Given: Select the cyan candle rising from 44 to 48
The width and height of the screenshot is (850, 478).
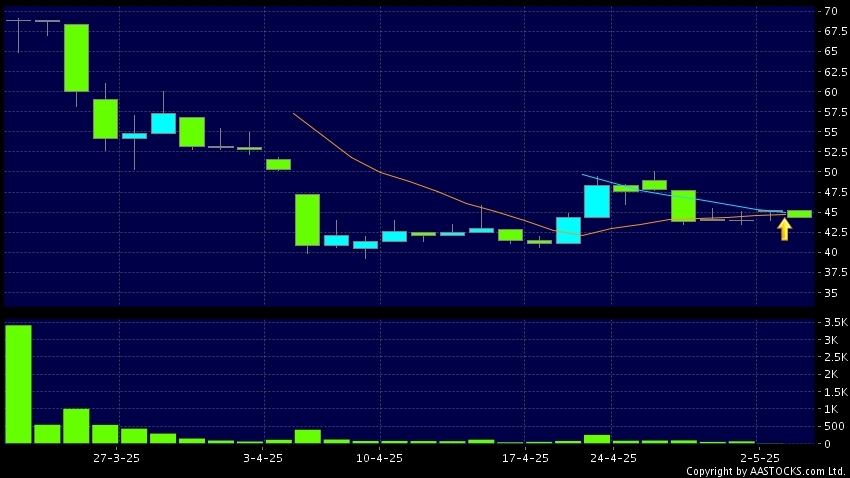Looking at the screenshot, I should click(597, 202).
